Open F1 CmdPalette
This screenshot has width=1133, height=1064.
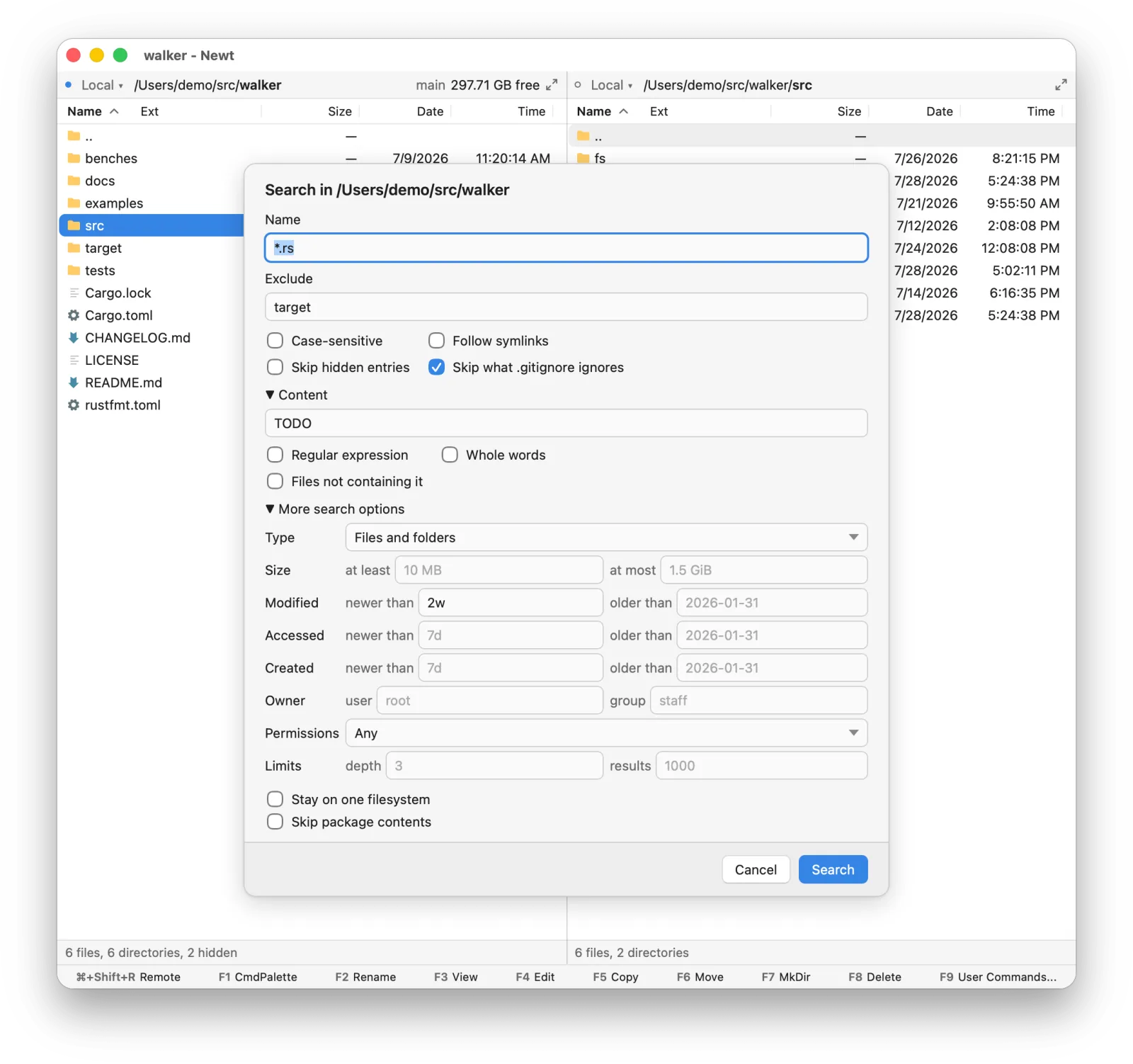(x=258, y=977)
